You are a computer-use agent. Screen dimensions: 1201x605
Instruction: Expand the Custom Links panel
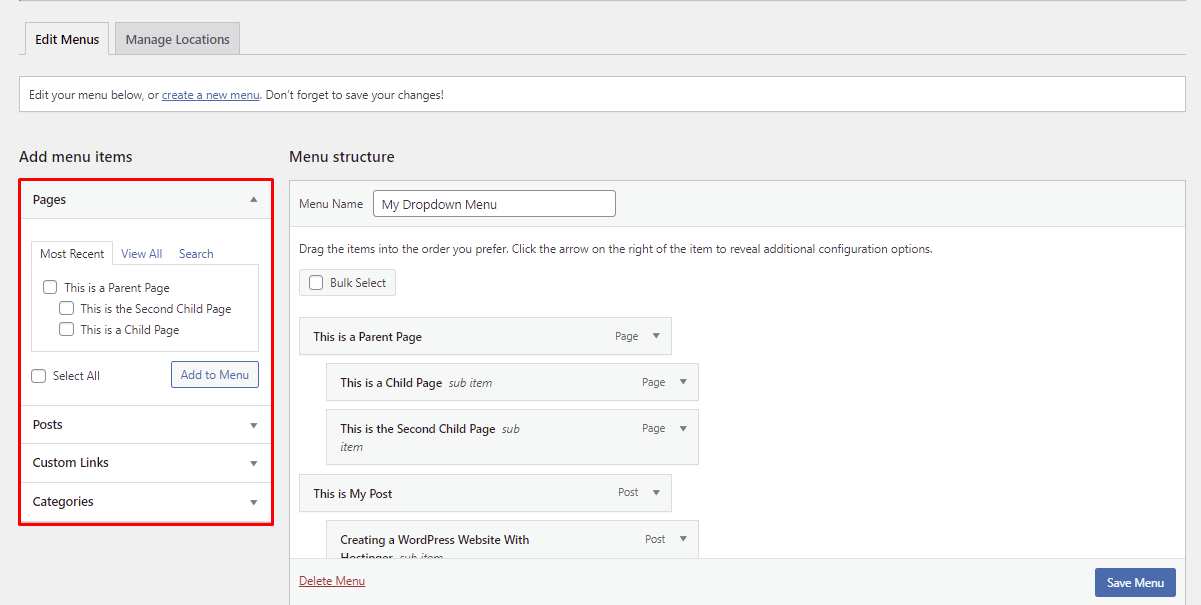254,462
